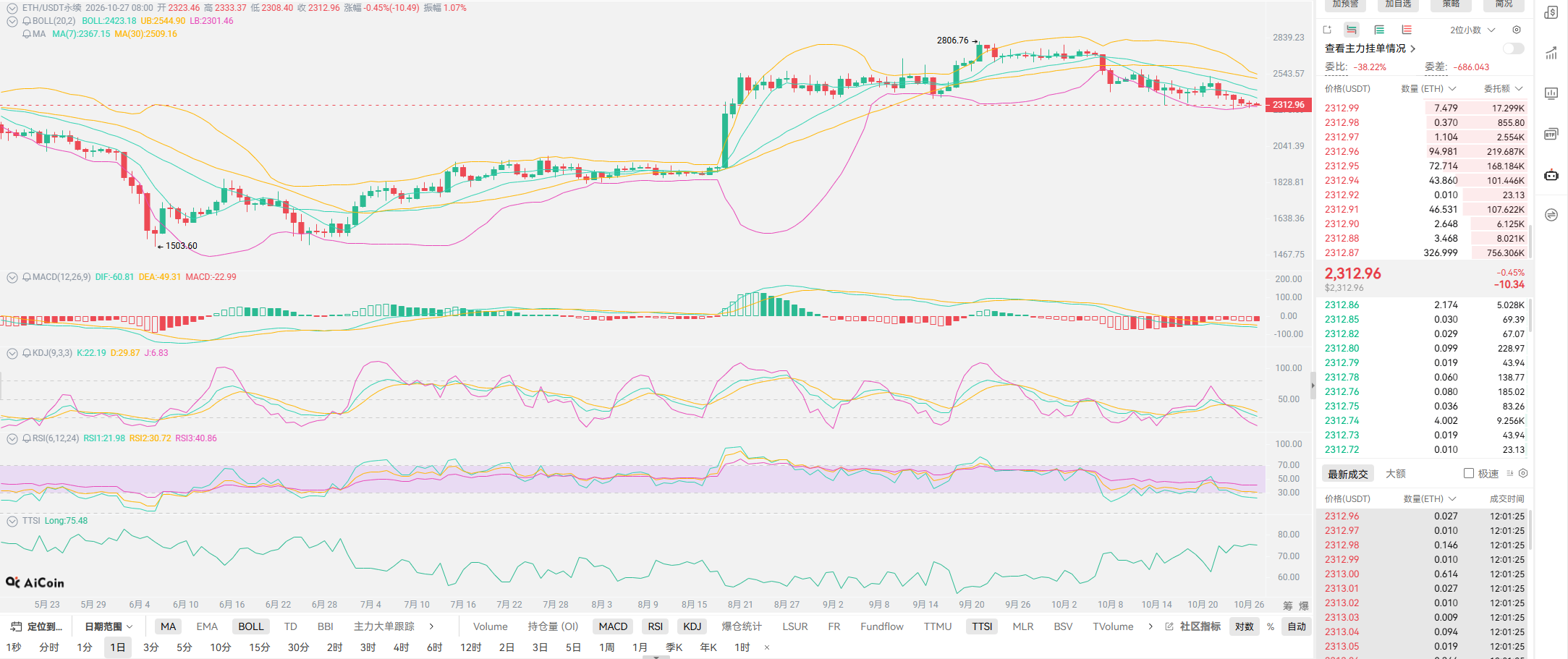Open the 日期范围 date range dropdown
Screen dimensions: 1568x659
click(x=109, y=626)
